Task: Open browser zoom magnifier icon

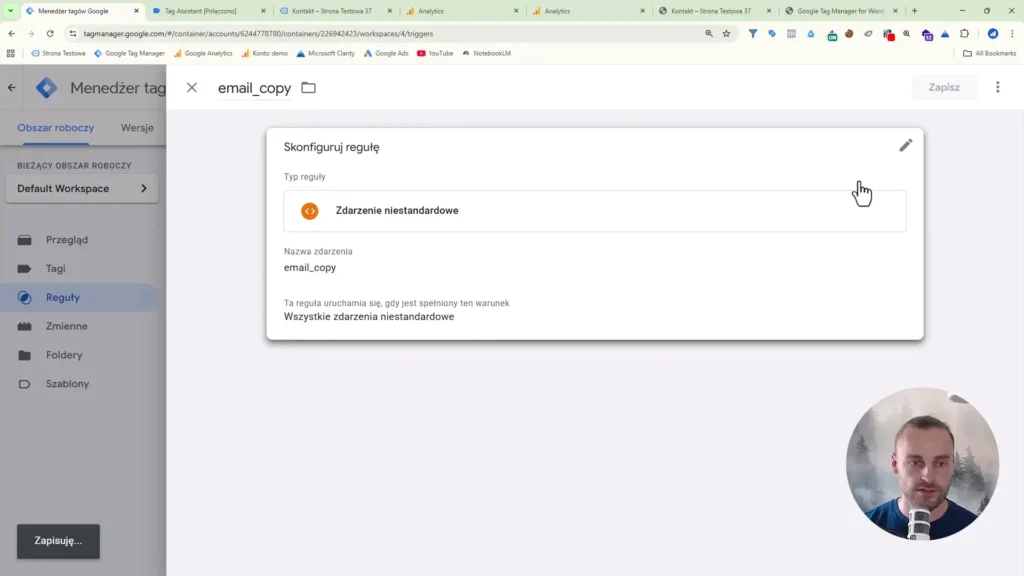Action: point(709,33)
